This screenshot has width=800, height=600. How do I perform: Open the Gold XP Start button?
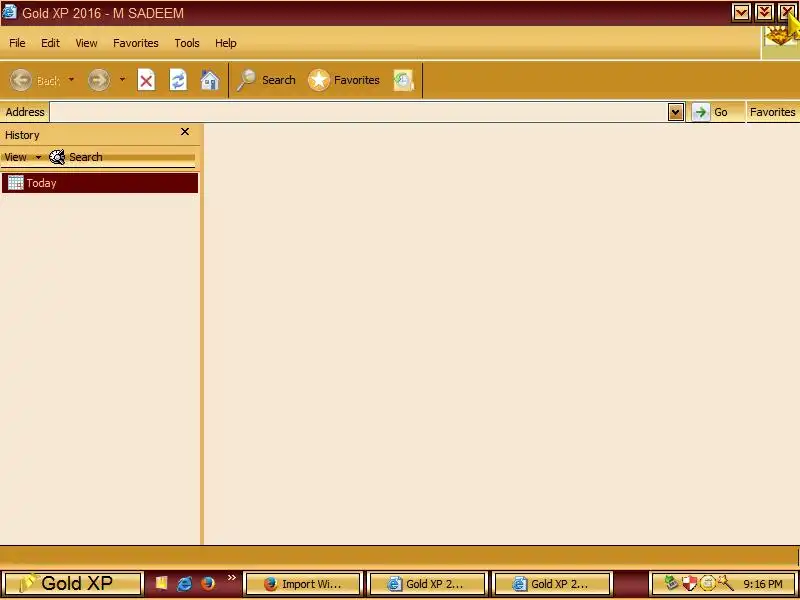click(x=72, y=584)
